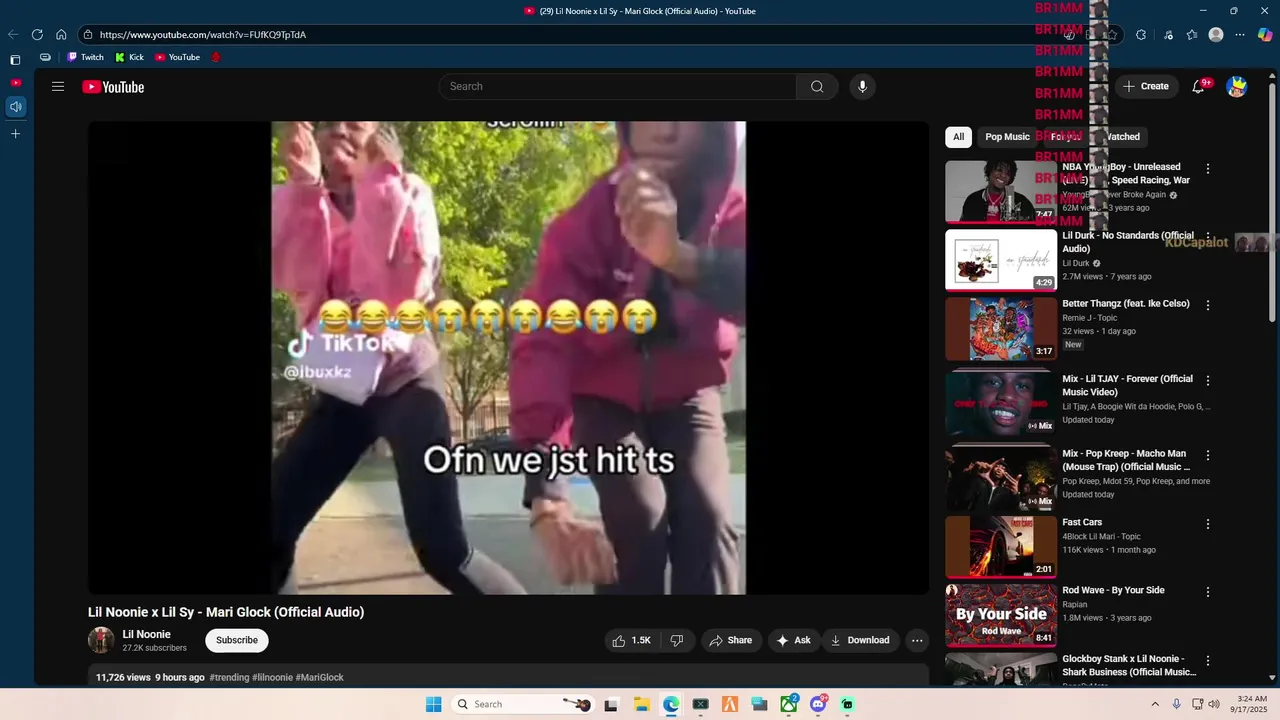The height and width of the screenshot is (720, 1280).
Task: Open browser favorites star list
Action: (1192, 35)
